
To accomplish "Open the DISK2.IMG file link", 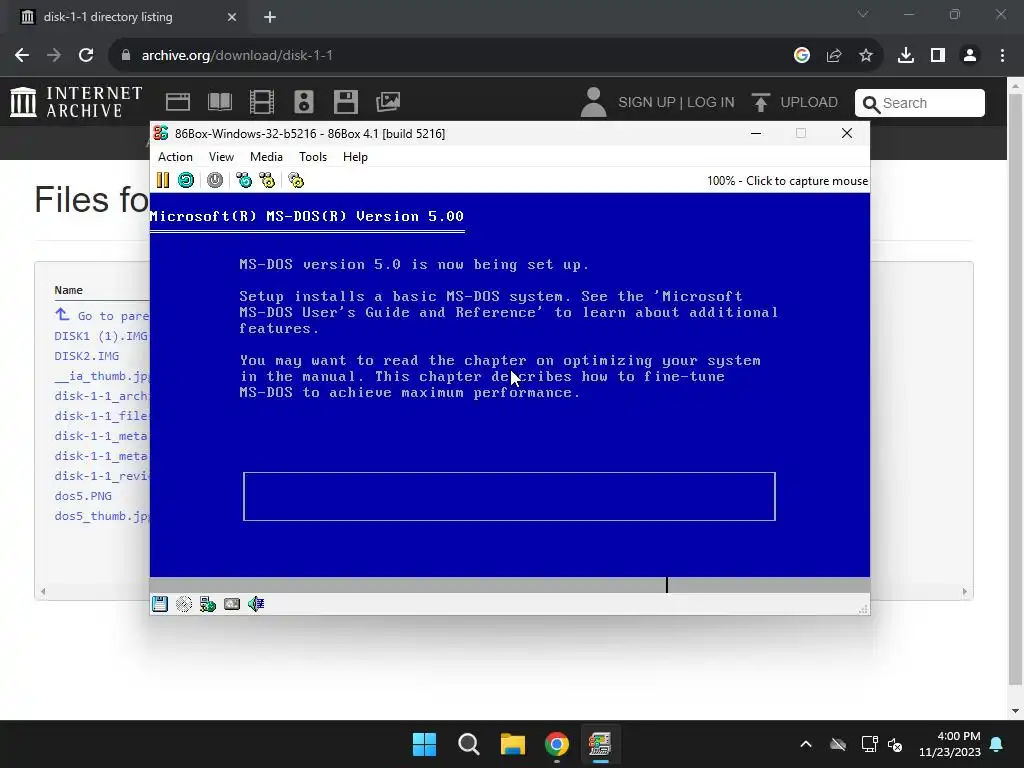I will [87, 356].
